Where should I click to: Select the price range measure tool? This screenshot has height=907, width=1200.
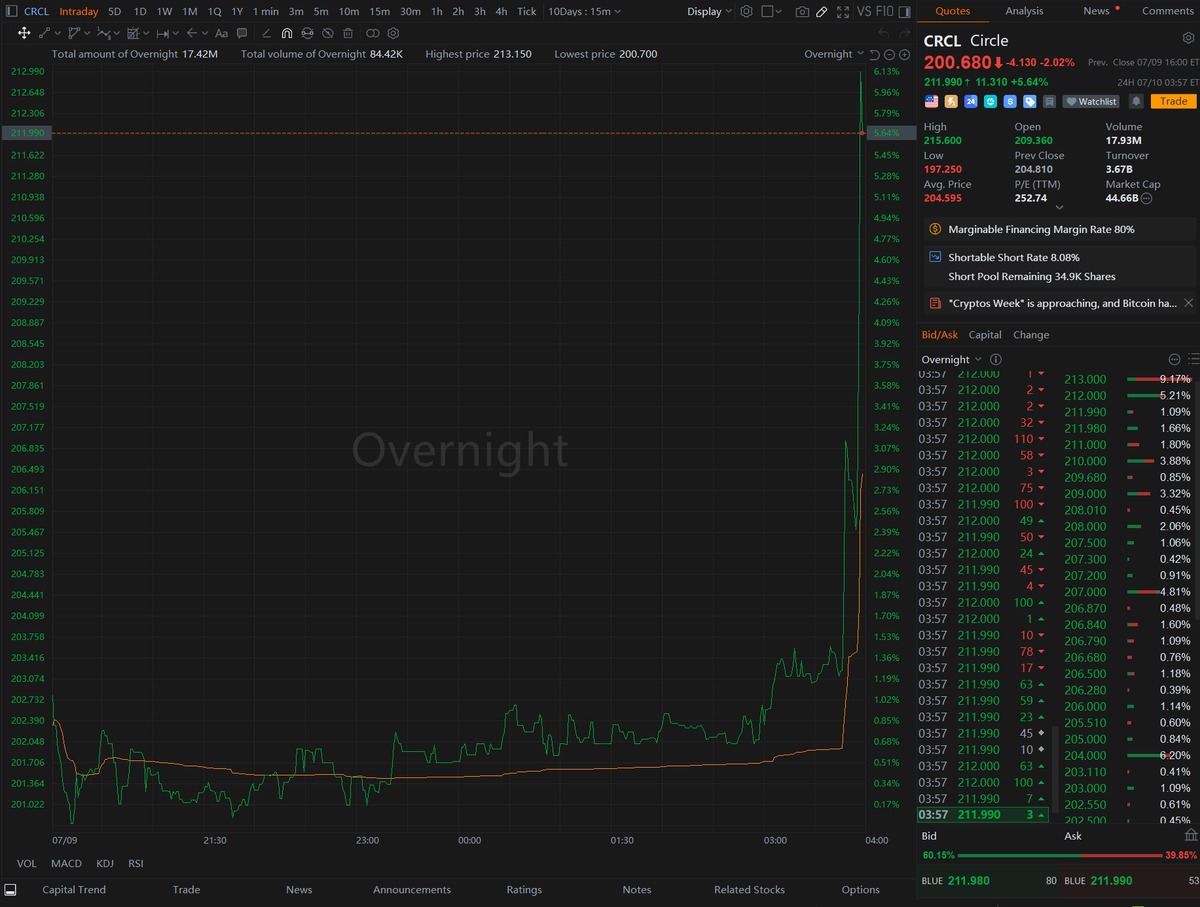point(162,33)
